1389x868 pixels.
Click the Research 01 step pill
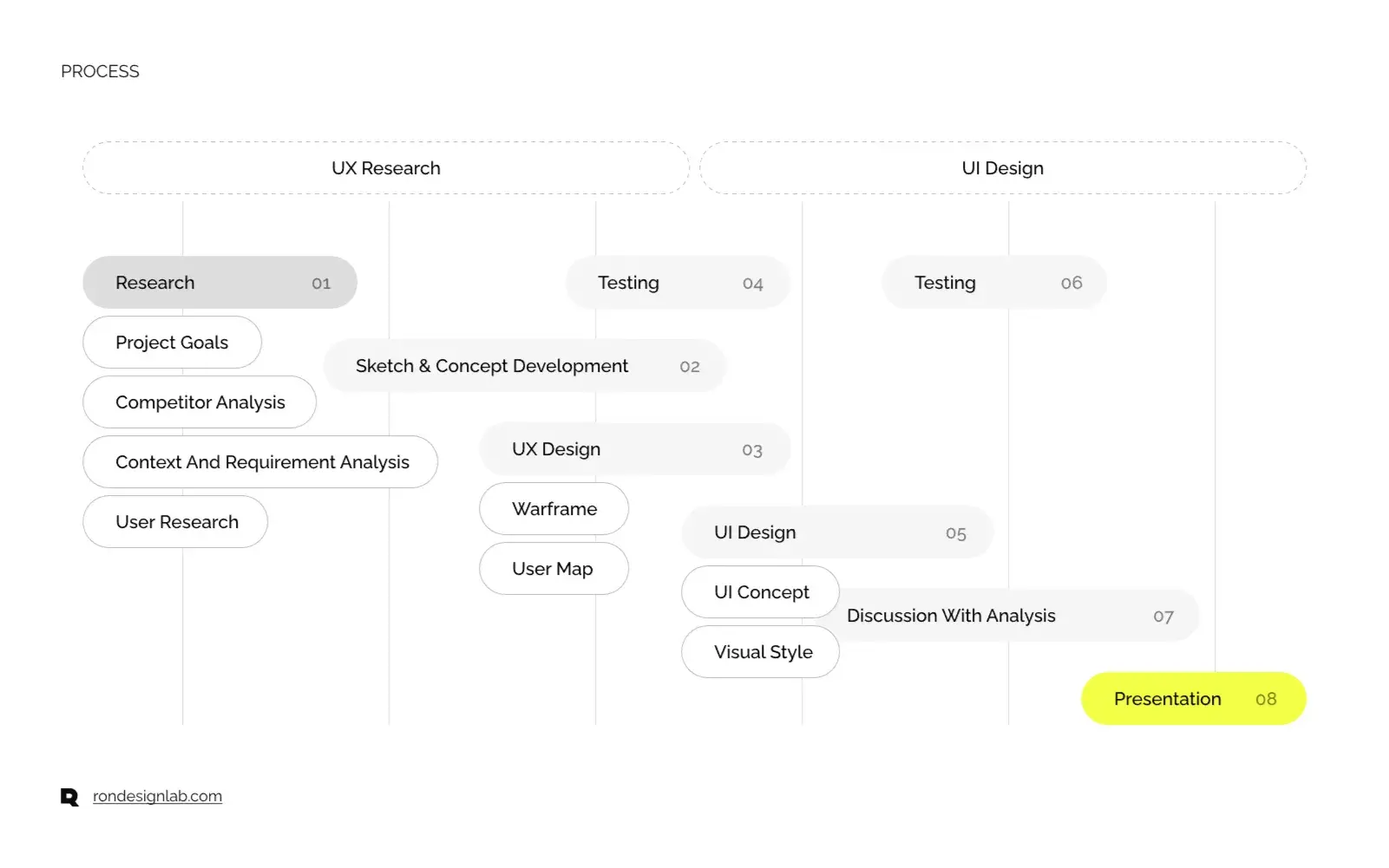pyautogui.click(x=220, y=283)
